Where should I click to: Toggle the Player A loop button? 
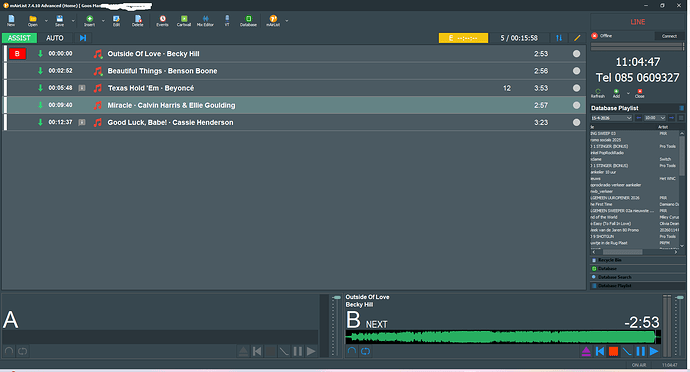click(22, 351)
